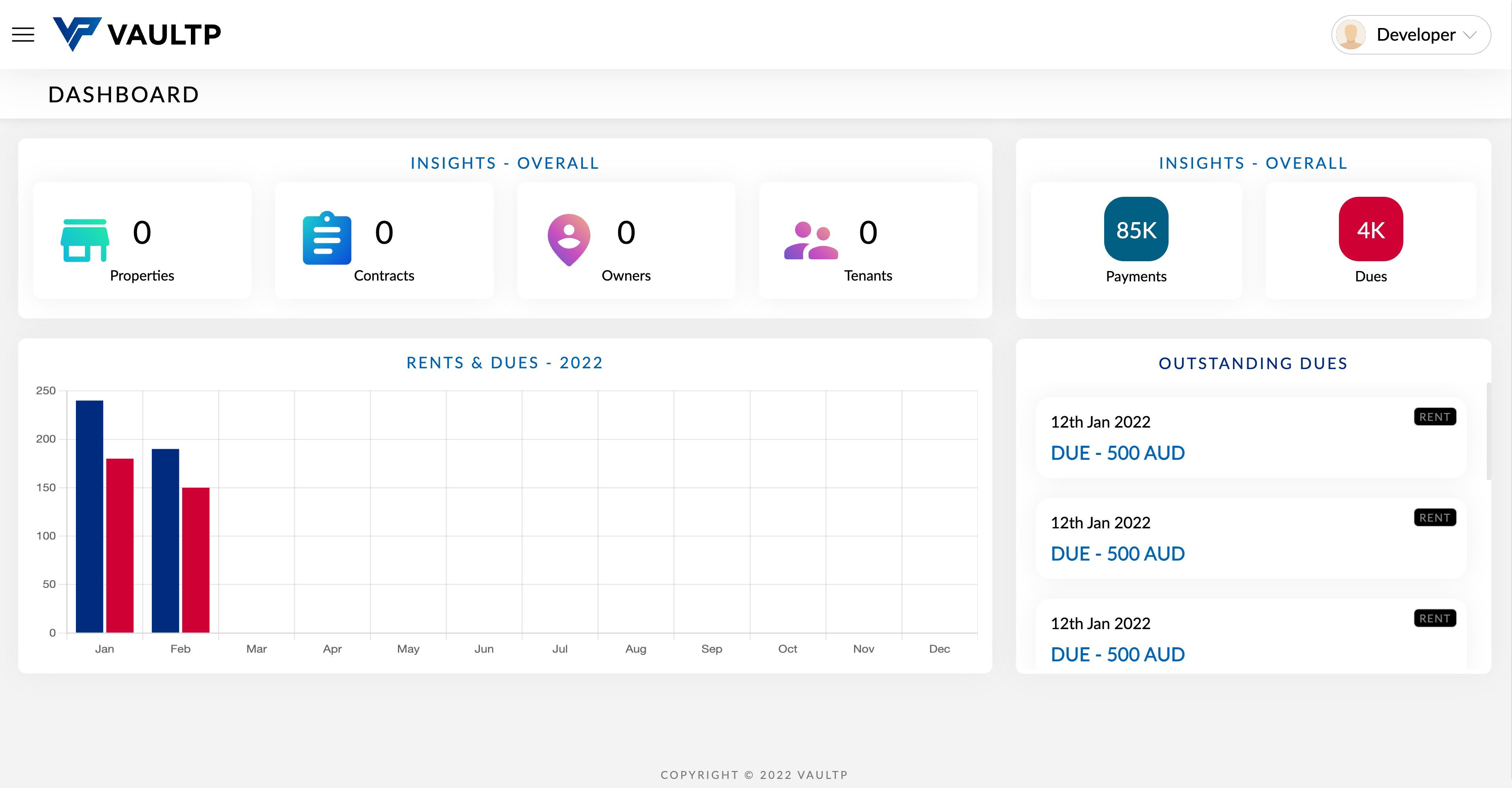Click the Feb label on chart axis
Image resolution: width=1512 pixels, height=788 pixels.
[x=180, y=649]
